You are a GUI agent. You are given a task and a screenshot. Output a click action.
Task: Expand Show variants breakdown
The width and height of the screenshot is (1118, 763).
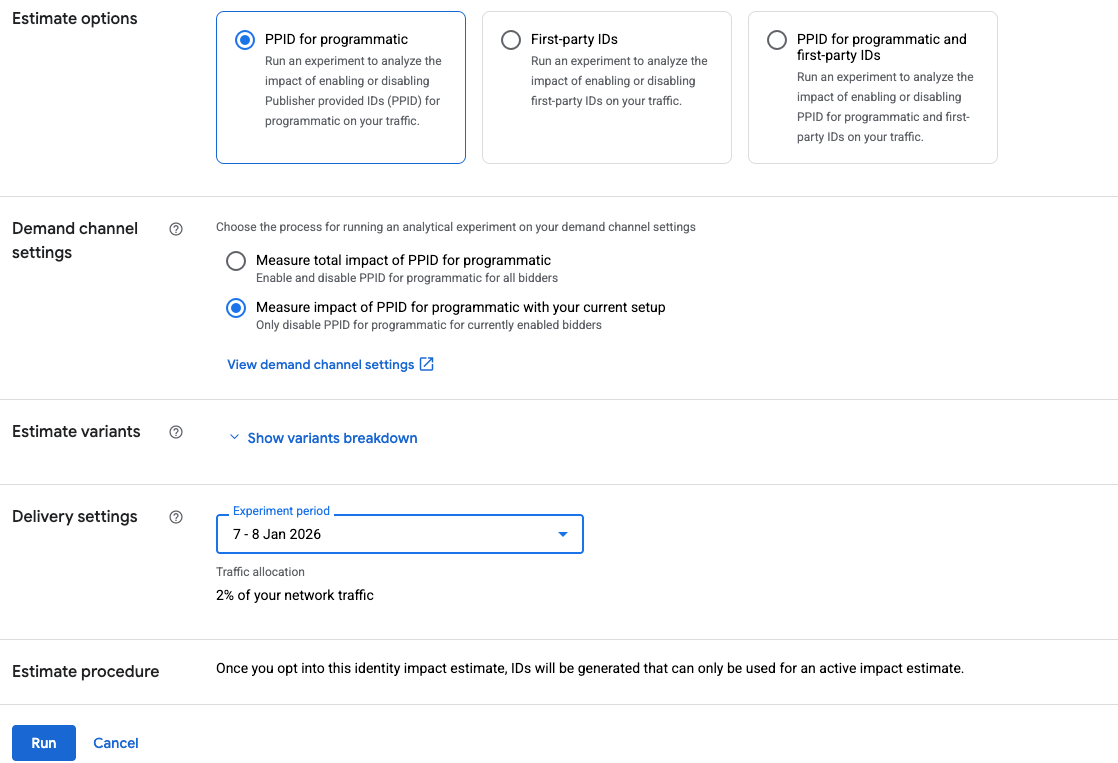tap(332, 438)
